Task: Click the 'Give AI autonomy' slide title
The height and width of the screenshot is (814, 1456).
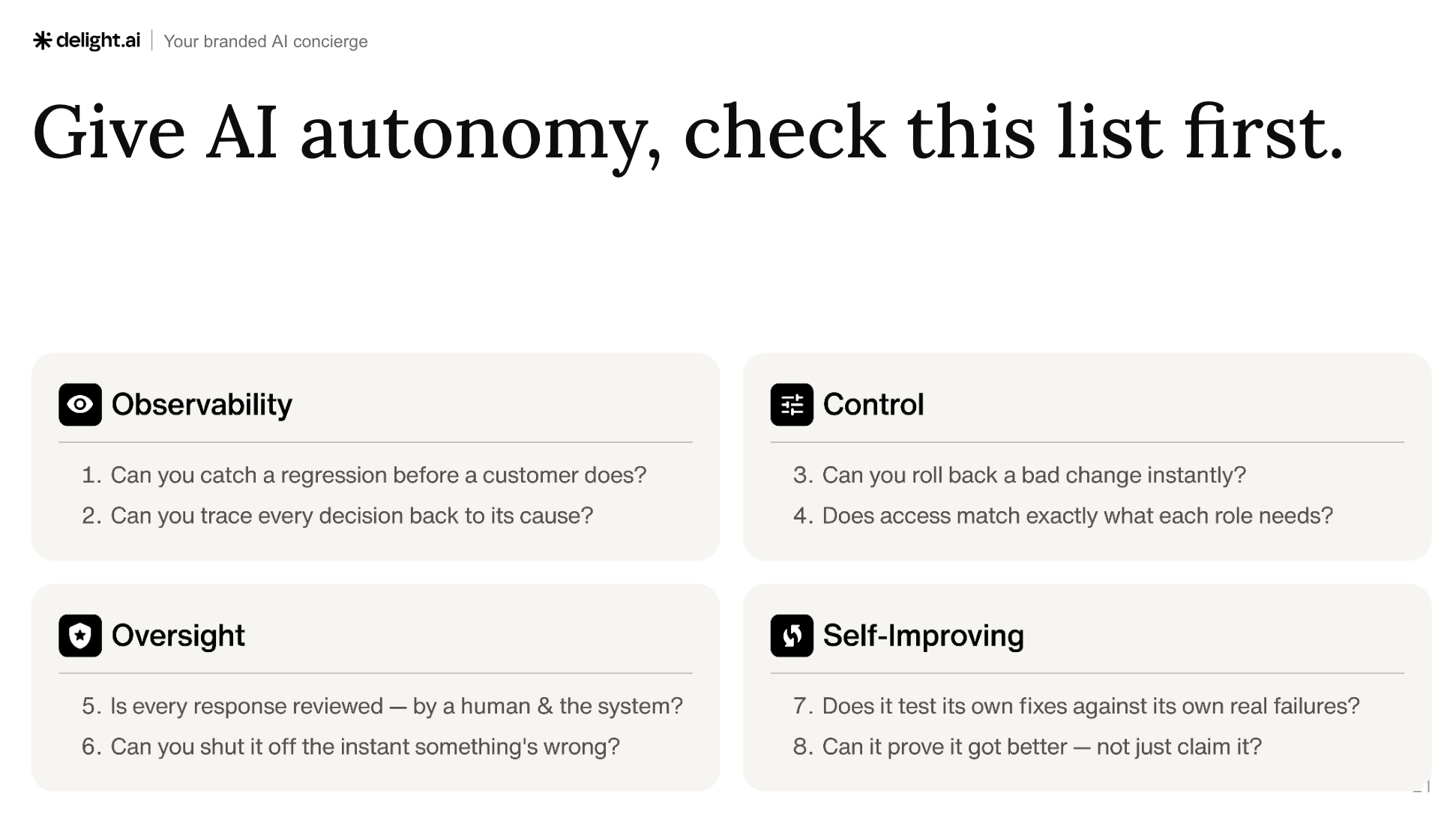Action: tap(688, 133)
